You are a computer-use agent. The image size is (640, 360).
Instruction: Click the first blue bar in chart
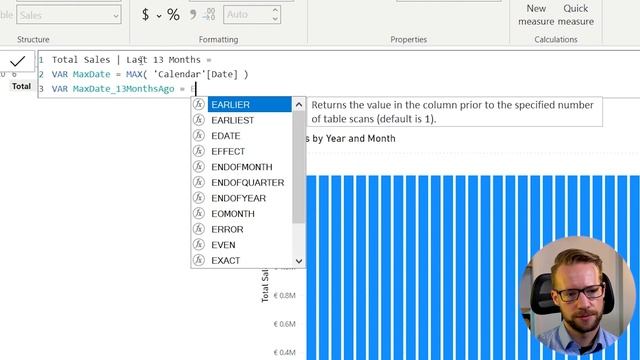[x=311, y=268]
